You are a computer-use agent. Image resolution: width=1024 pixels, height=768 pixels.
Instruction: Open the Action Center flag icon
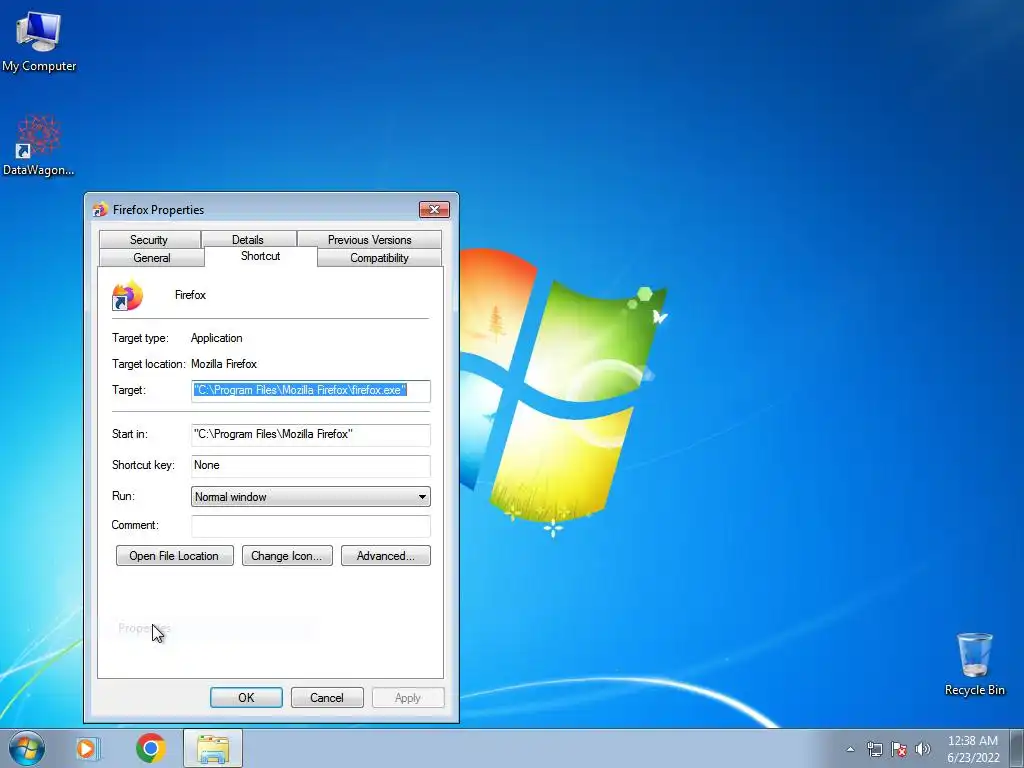899,749
